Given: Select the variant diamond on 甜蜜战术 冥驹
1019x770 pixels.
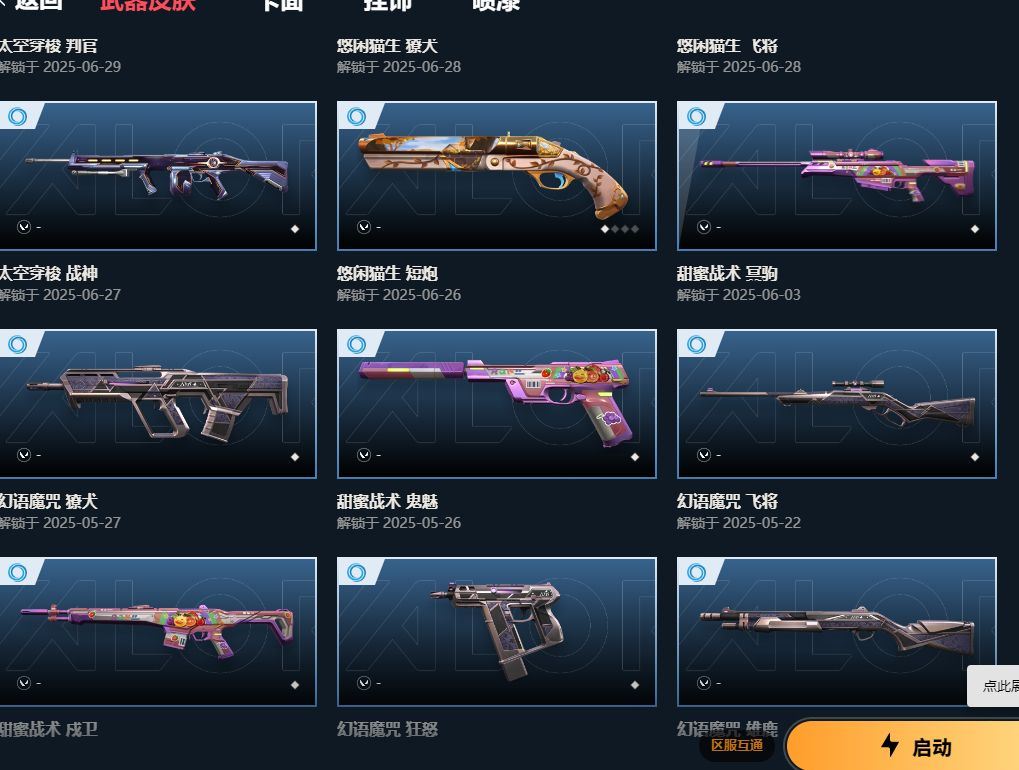Looking at the screenshot, I should pos(975,229).
